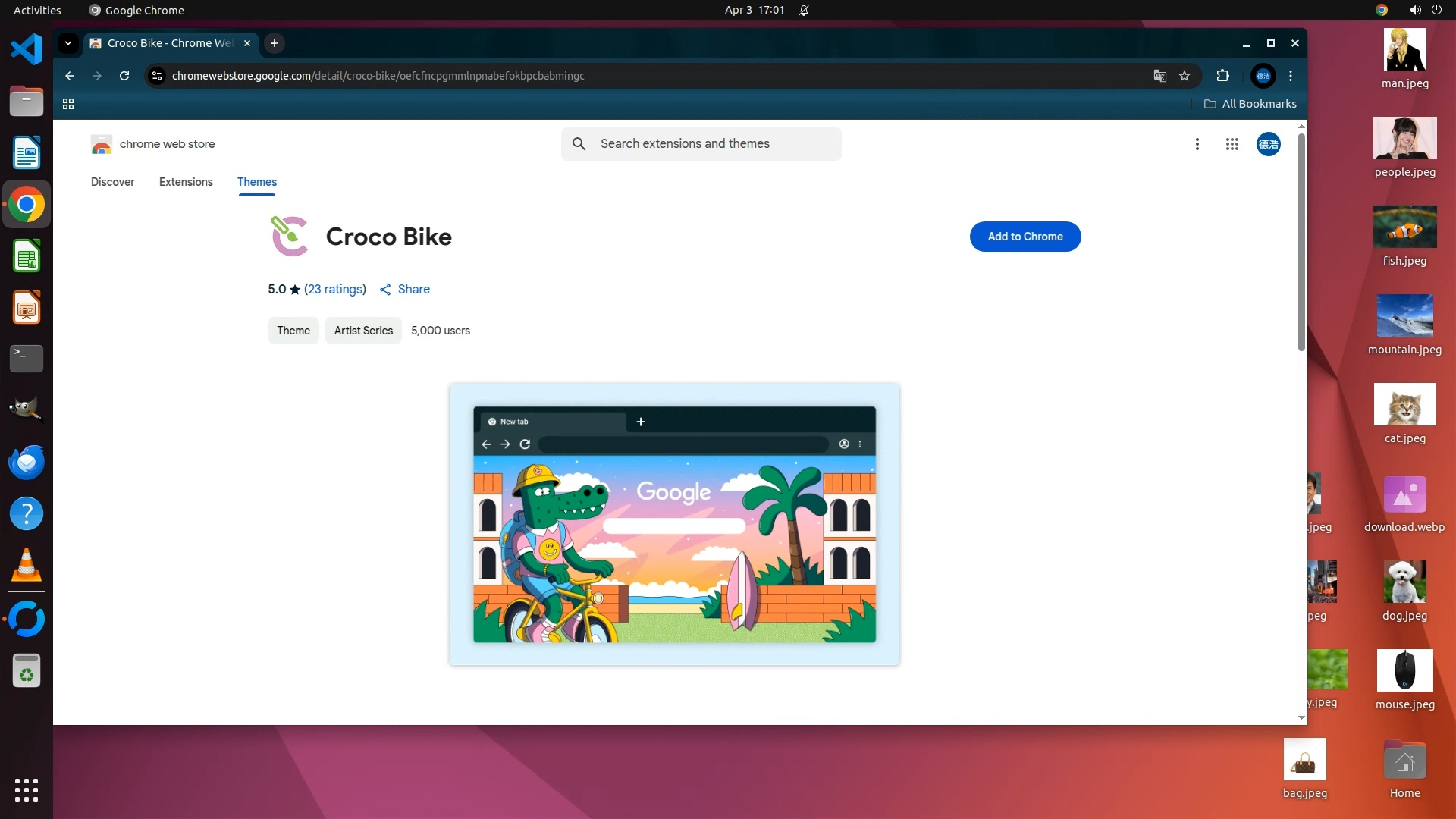Click the site information icon

pos(157,76)
